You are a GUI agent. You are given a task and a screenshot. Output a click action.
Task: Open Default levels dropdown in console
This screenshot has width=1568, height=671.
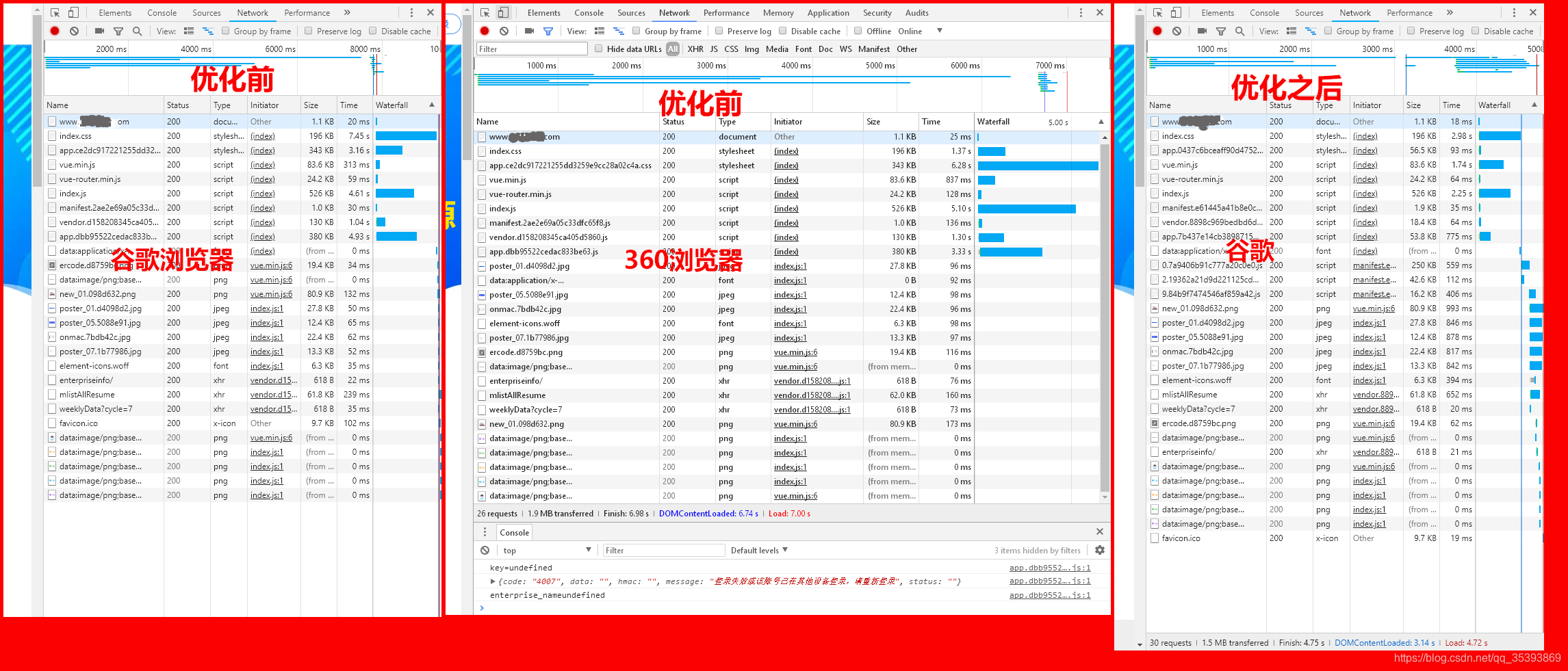coord(759,550)
